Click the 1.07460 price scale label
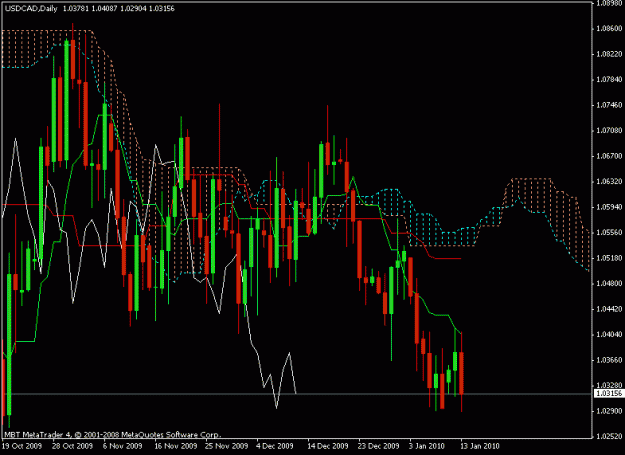The image size is (625, 455). point(609,105)
